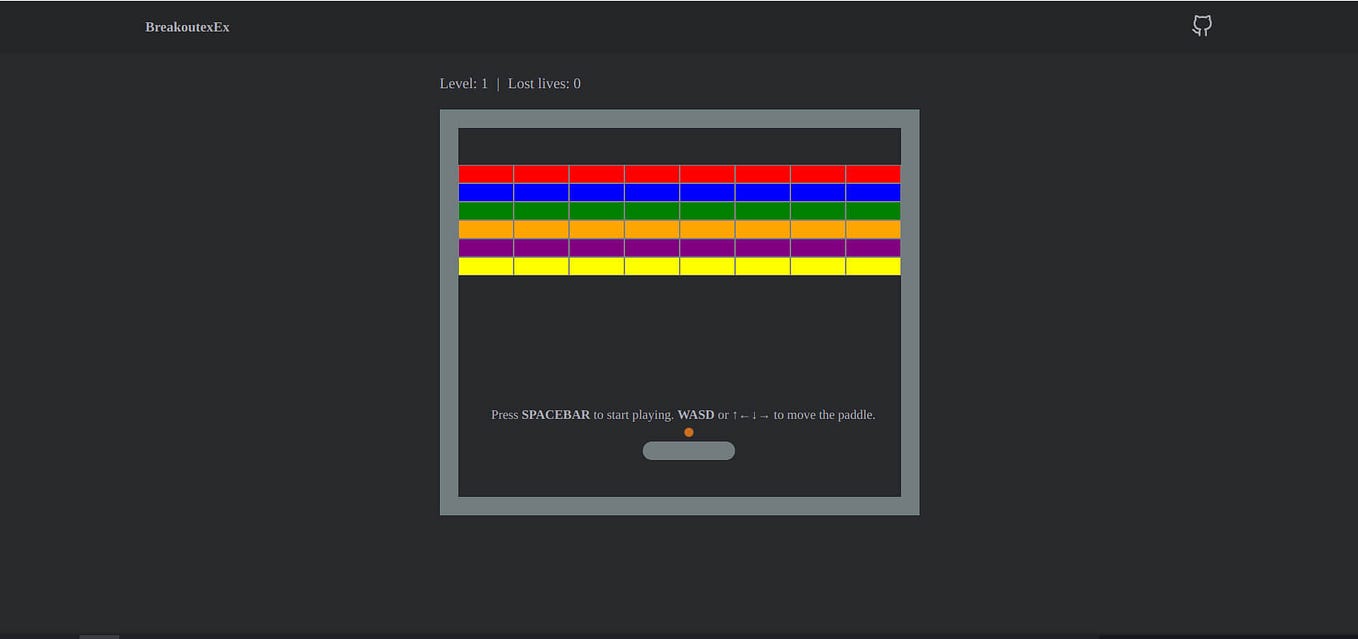
Task: Select the rightmost yellow brick
Action: tap(873, 265)
